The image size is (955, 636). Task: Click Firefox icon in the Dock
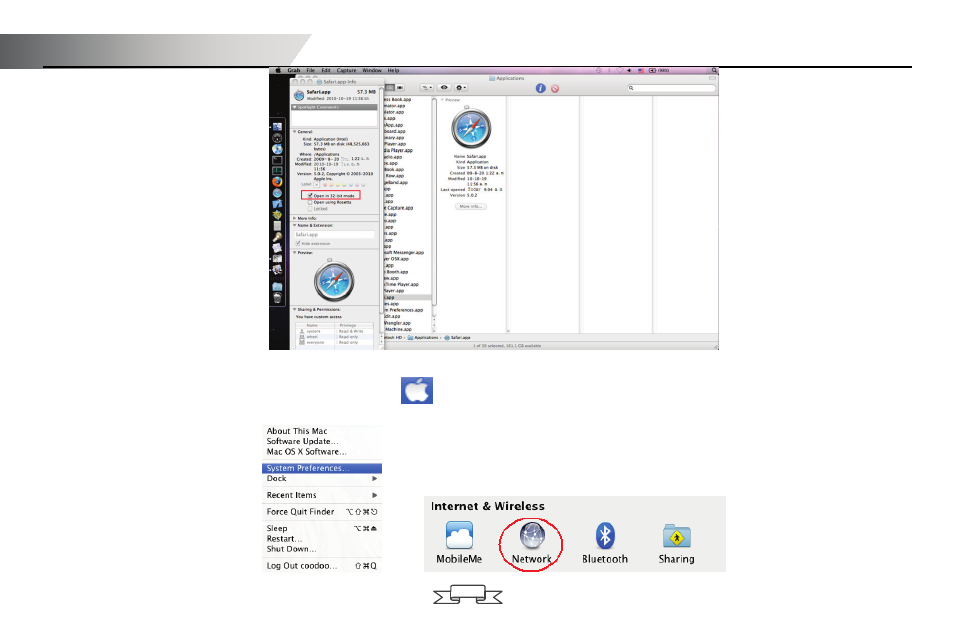tap(277, 182)
